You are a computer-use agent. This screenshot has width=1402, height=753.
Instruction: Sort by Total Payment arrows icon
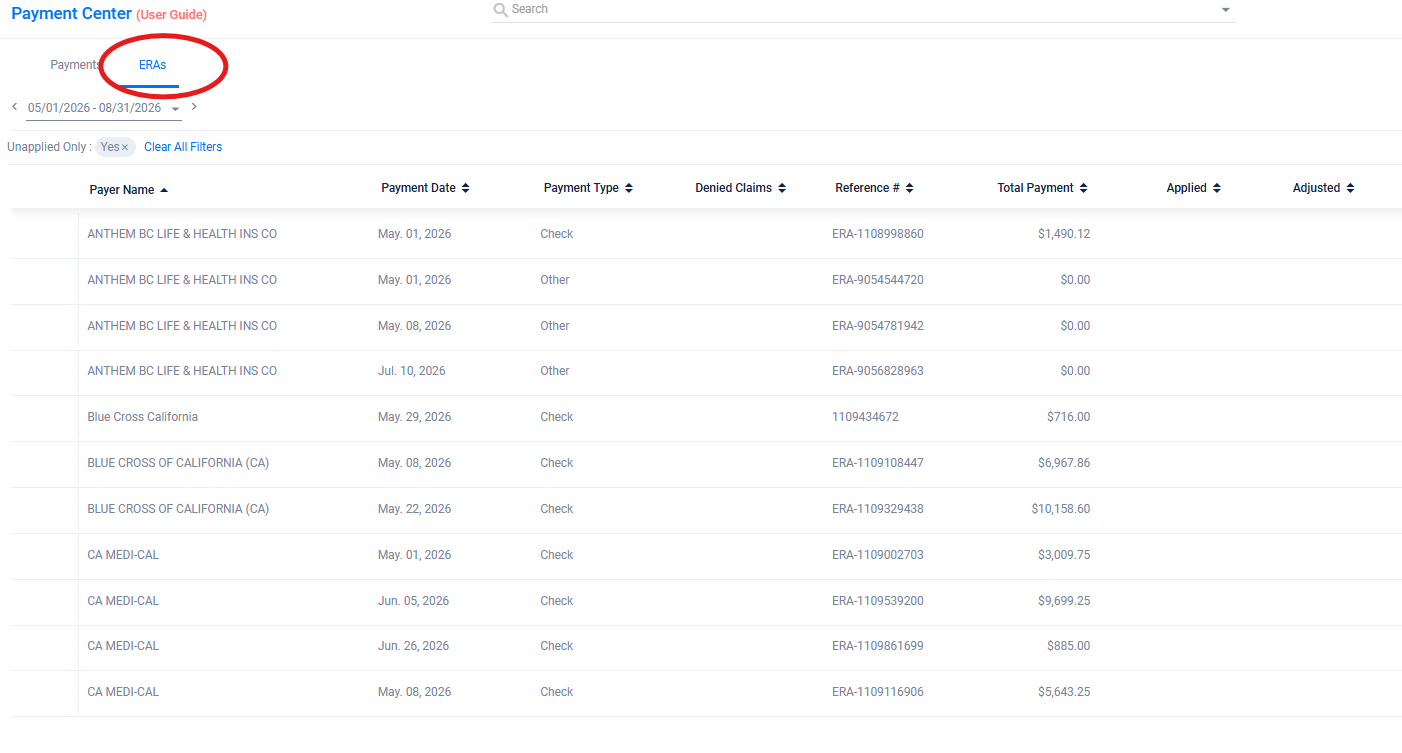(1083, 188)
